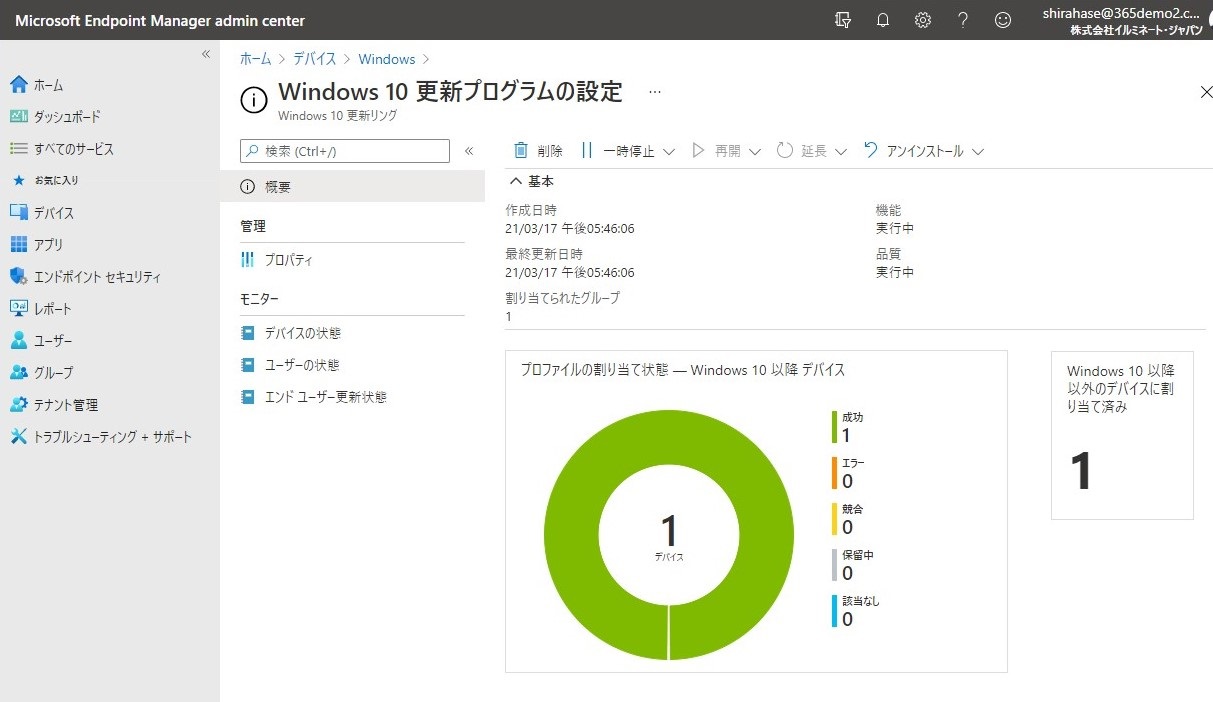Click the テナント管理 icon
This screenshot has height=702, width=1213.
coord(18,405)
